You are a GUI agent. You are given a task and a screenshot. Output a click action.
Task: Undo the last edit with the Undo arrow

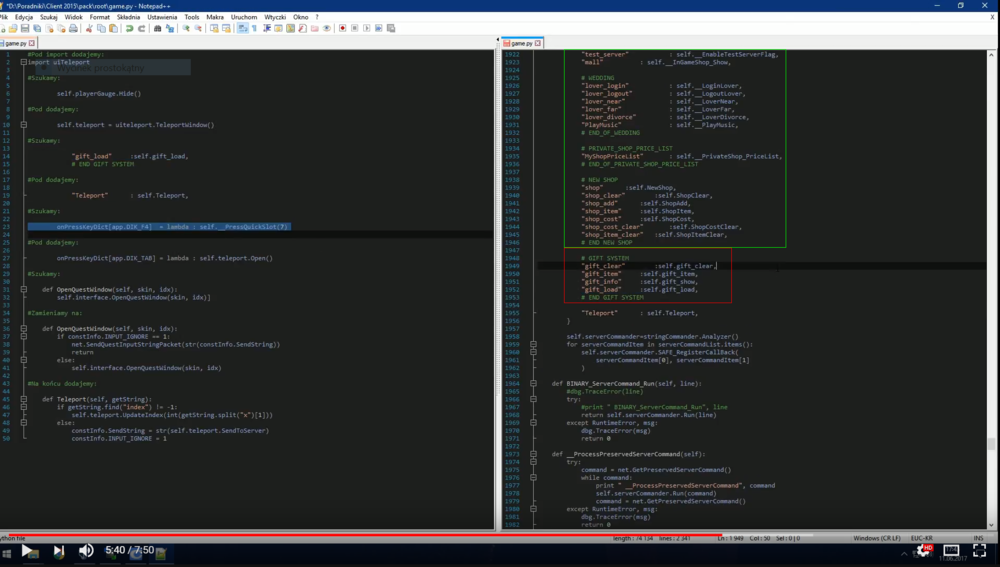[129, 28]
